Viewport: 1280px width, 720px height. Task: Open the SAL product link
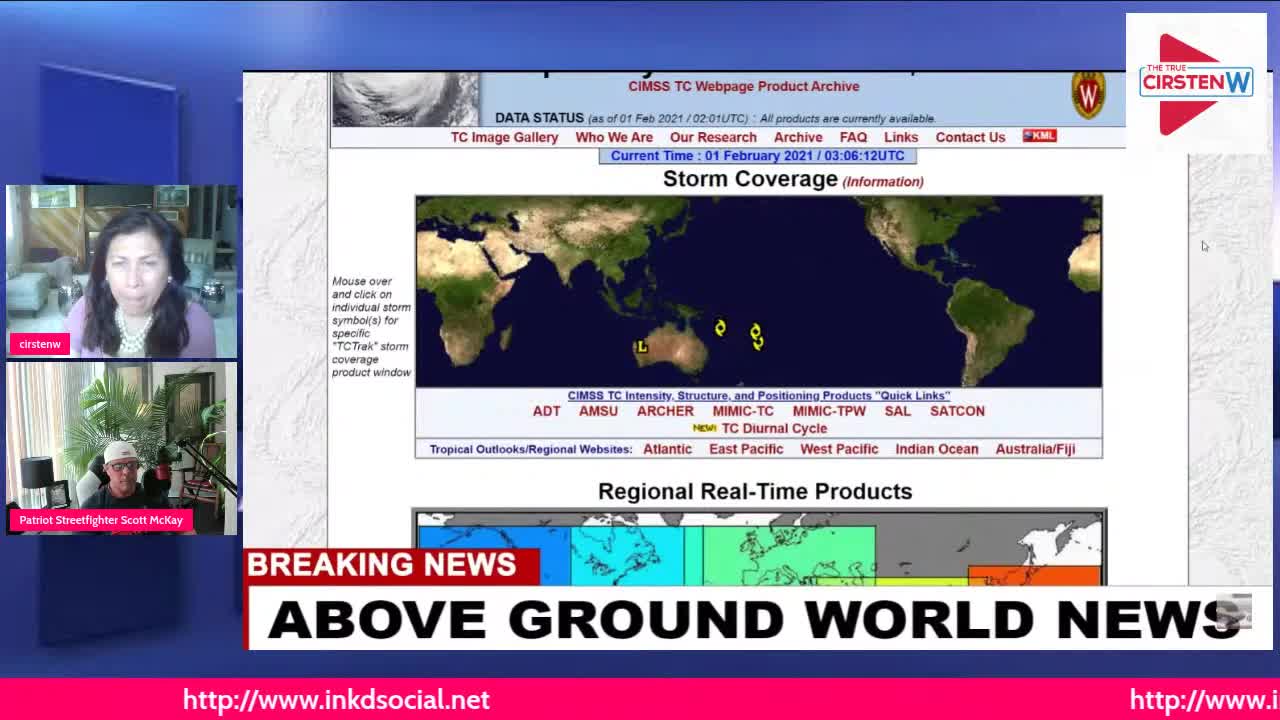click(897, 411)
